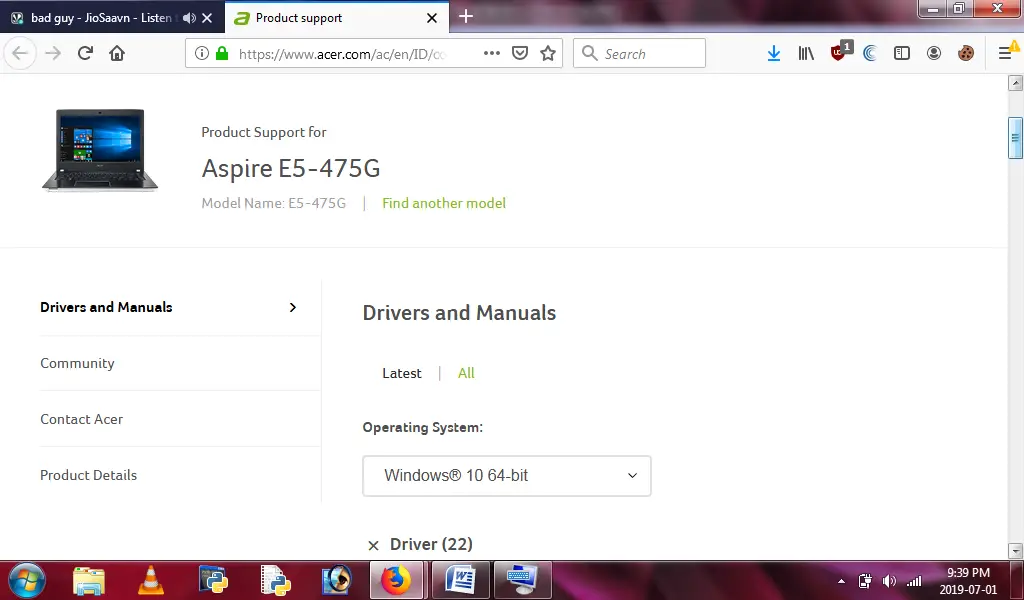Open the Library bookmarks and history
The image size is (1024, 600).
click(x=806, y=54)
